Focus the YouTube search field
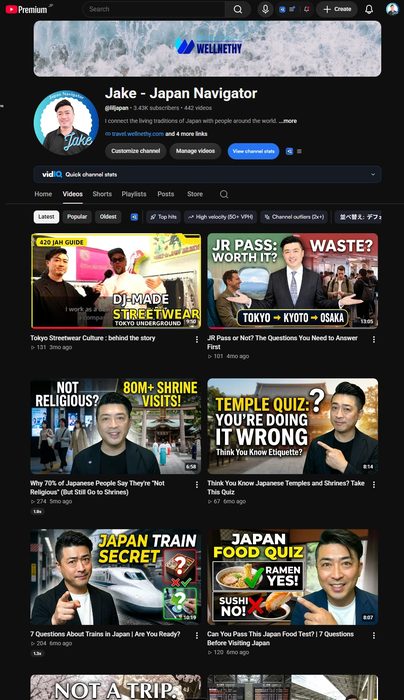 tap(154, 9)
